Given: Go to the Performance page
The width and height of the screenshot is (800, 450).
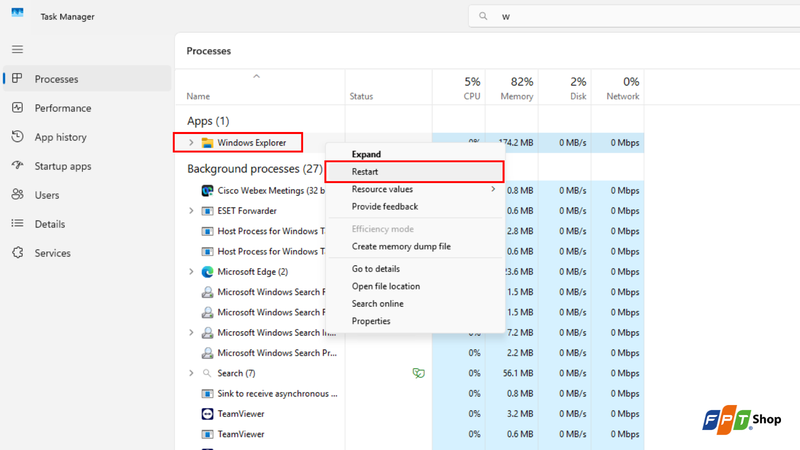Looking at the screenshot, I should [87, 108].
